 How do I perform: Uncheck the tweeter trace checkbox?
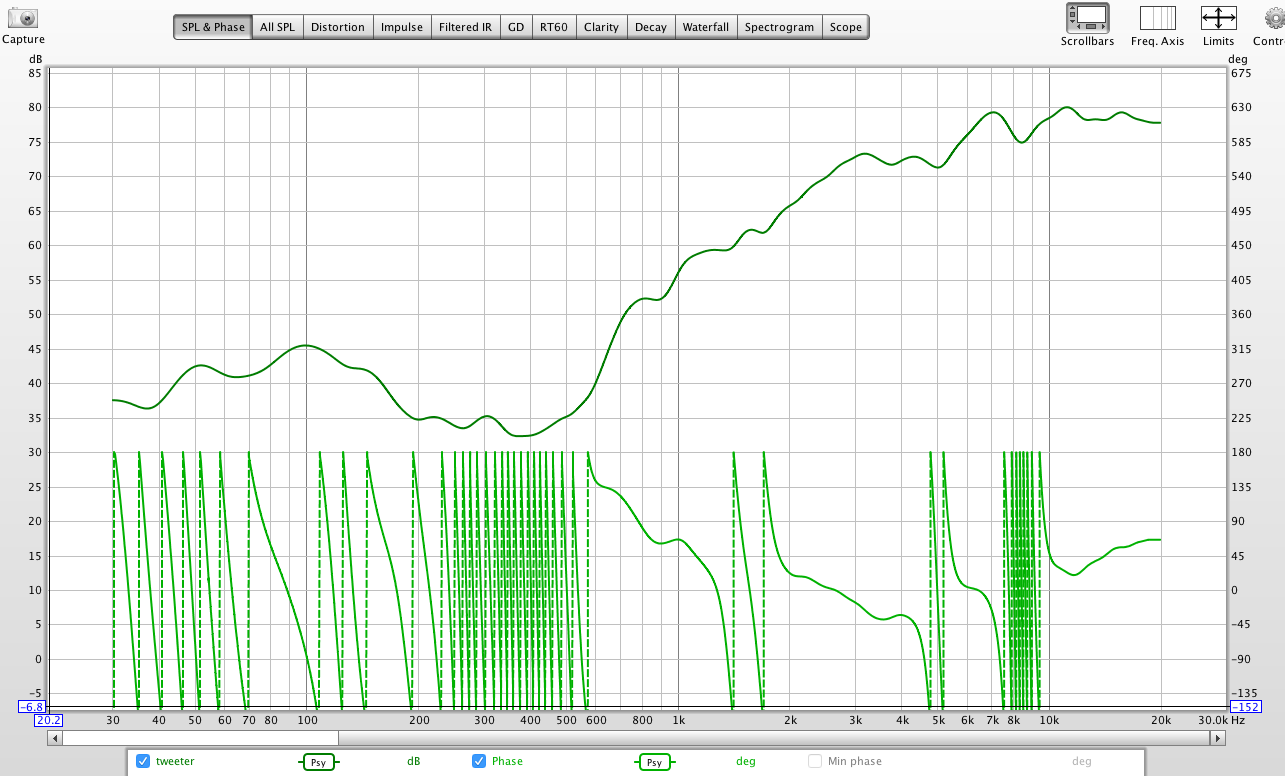(143, 761)
